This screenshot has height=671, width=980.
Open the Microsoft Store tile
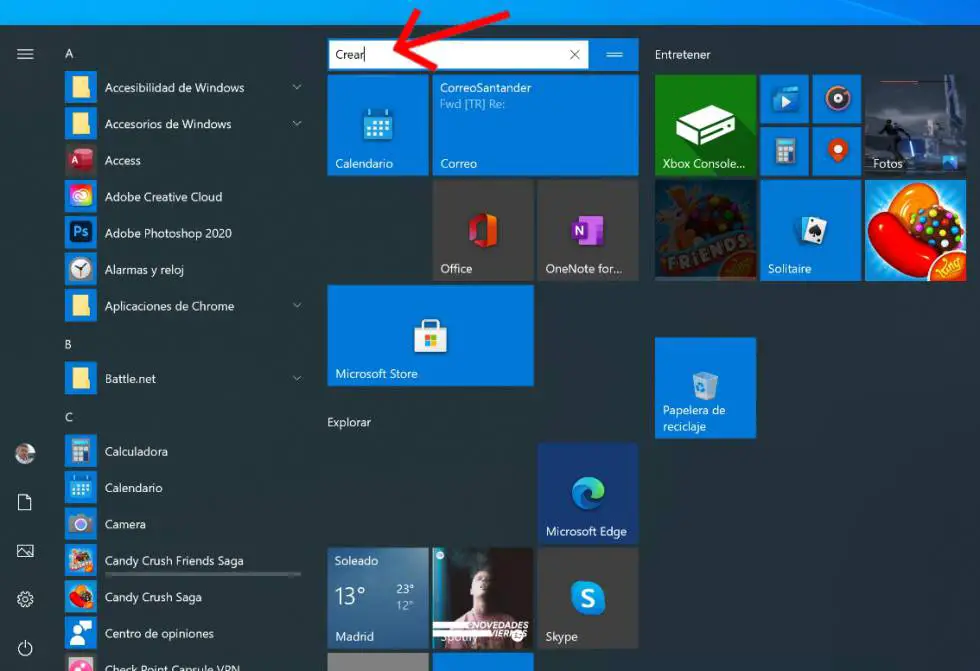[431, 336]
